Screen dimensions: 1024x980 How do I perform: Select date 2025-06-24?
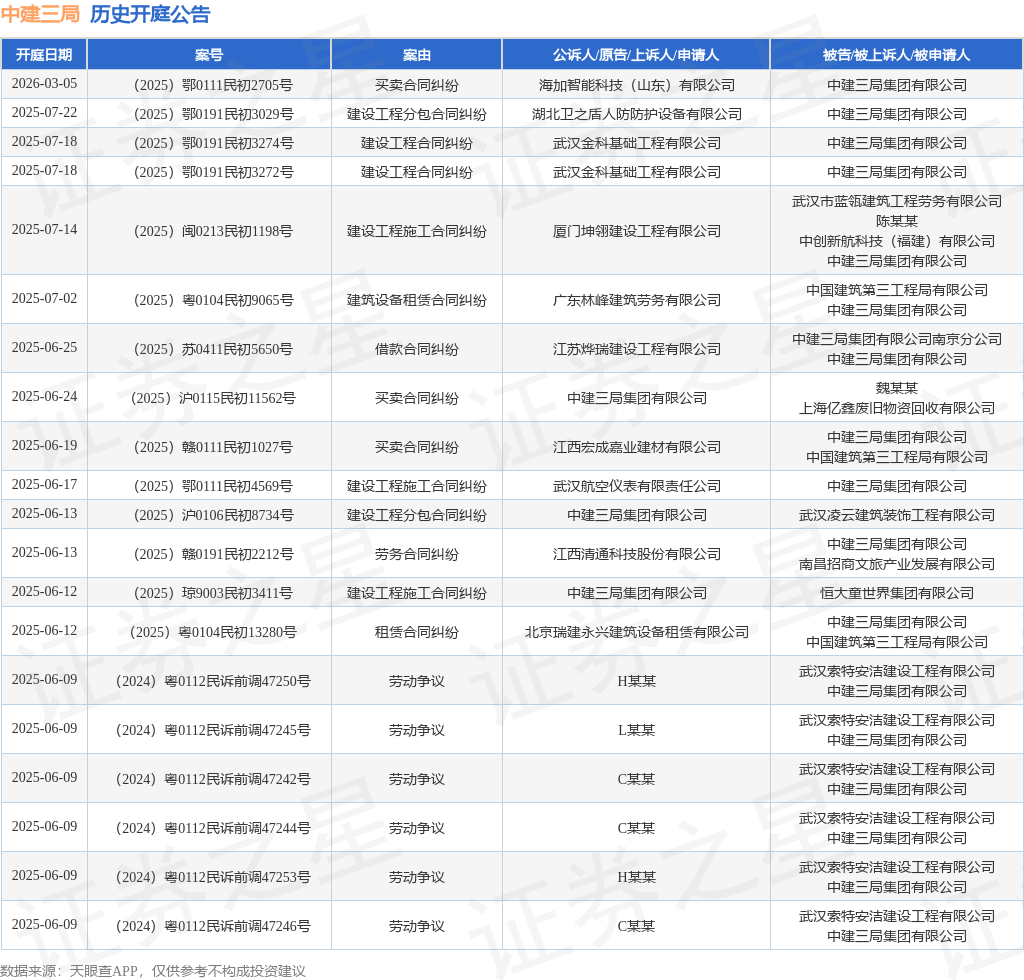[x=44, y=396]
